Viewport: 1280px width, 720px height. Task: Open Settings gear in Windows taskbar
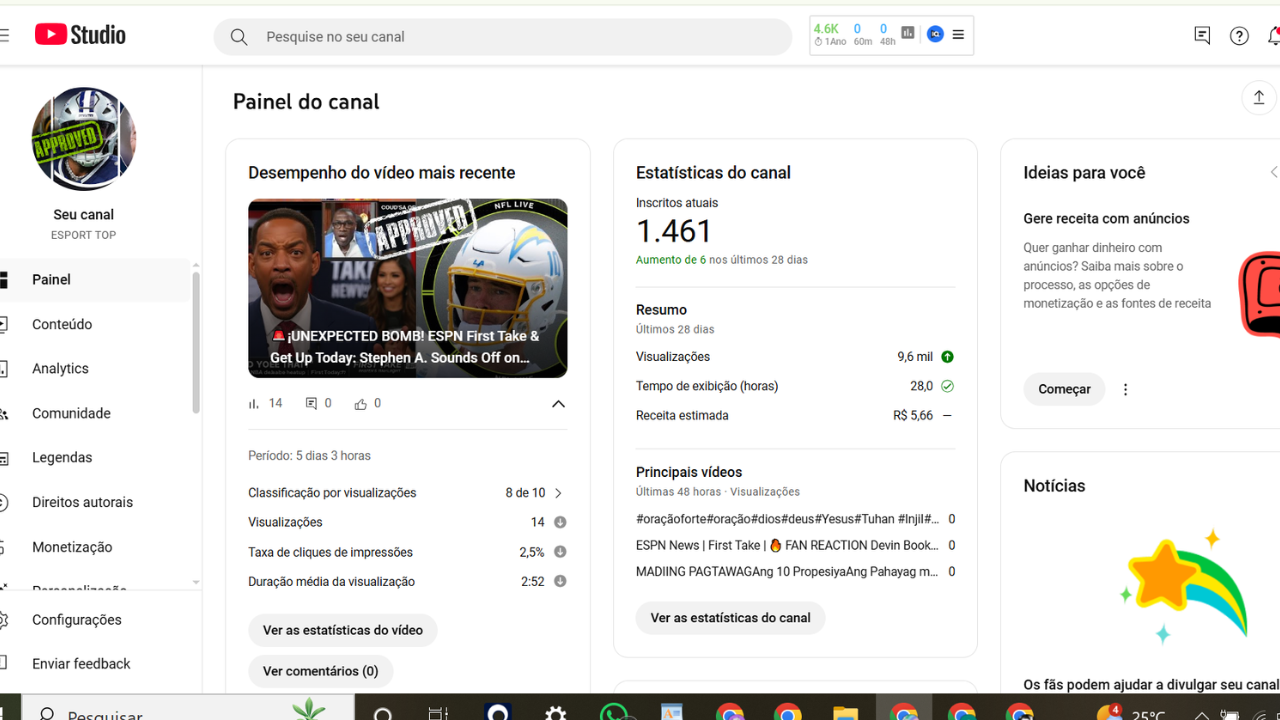(x=555, y=713)
